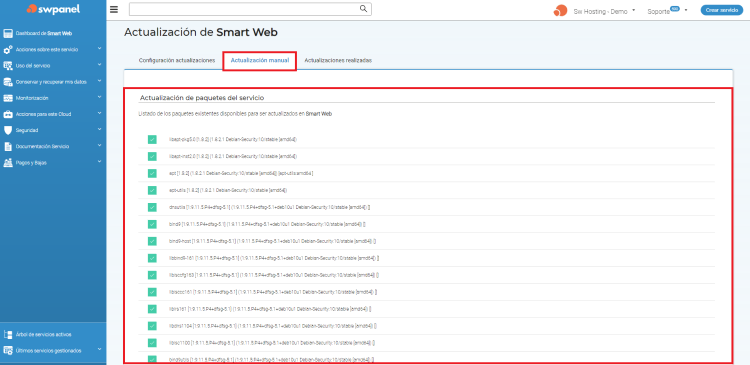Viewport: 750px width, 365px height.
Task: Click the swpanel logo
Action: point(53,9)
